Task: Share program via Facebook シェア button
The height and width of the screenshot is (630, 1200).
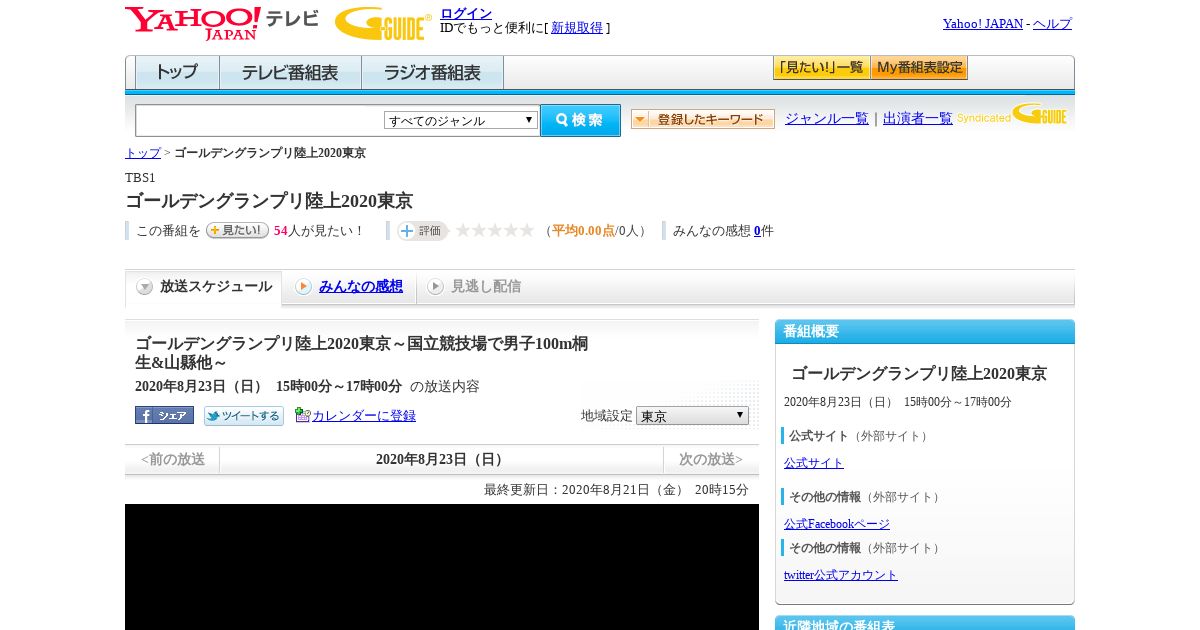Action: click(x=164, y=415)
